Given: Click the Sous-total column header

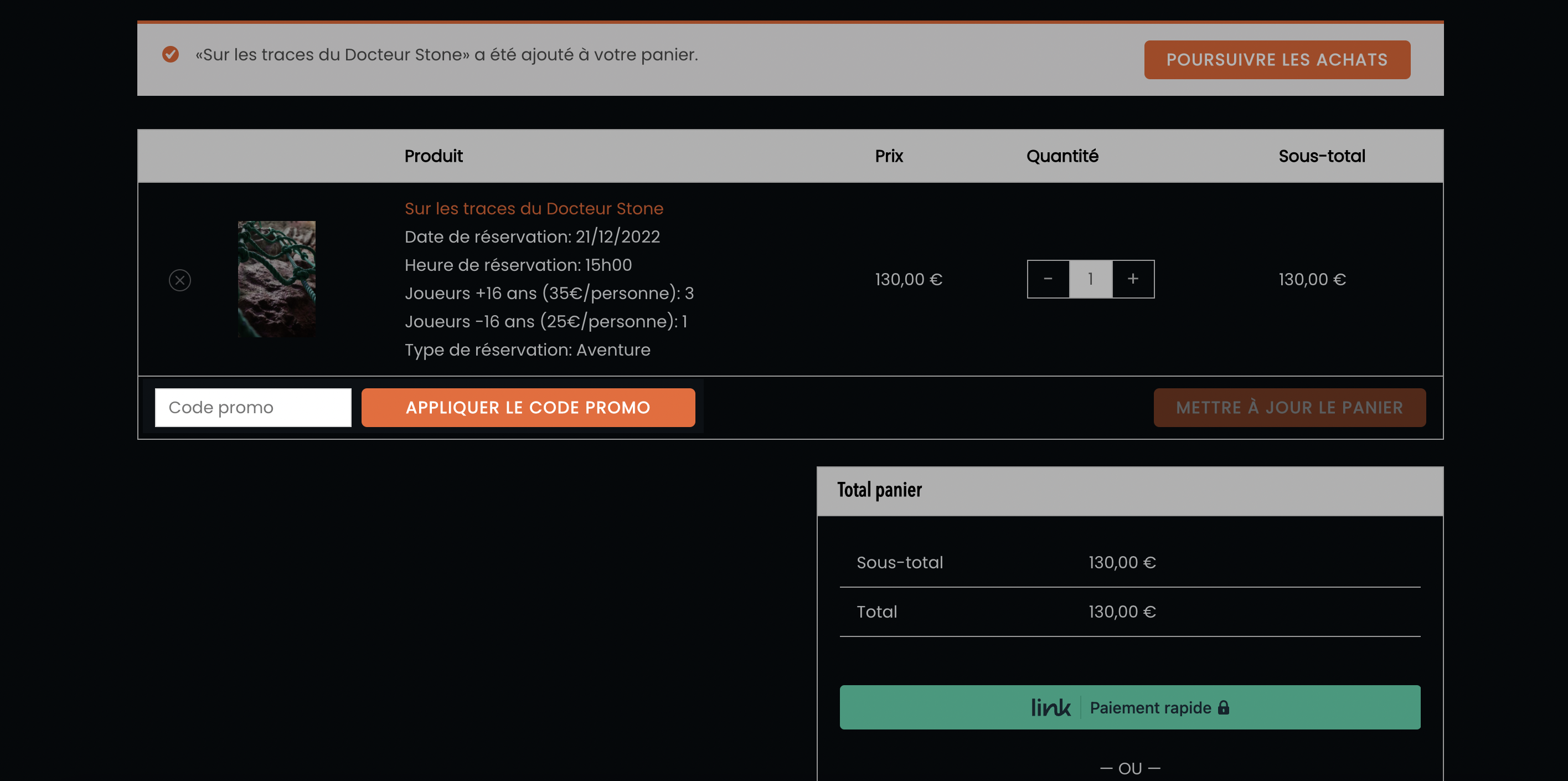Looking at the screenshot, I should 1322,156.
